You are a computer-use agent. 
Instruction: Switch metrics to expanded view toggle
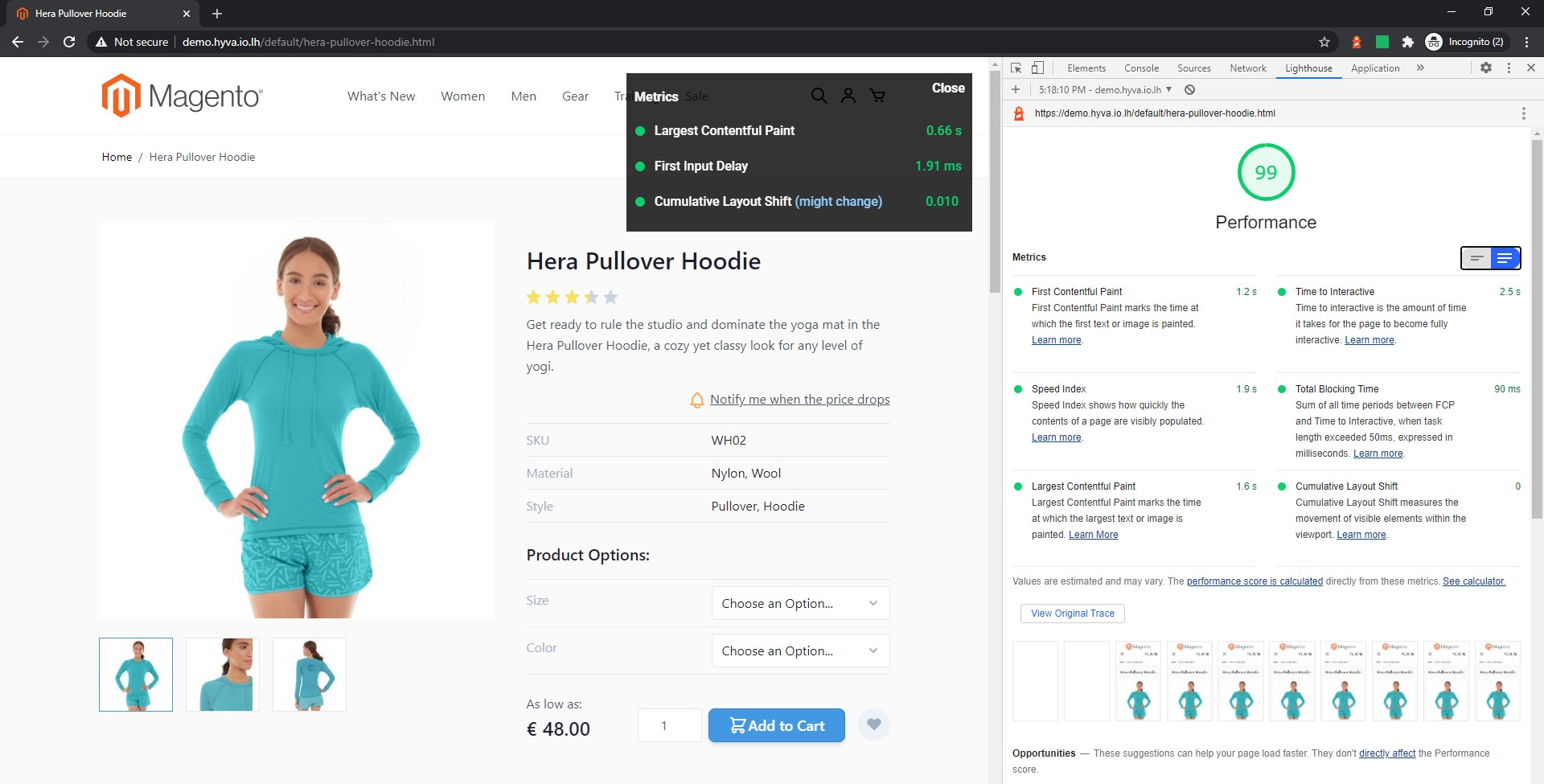click(x=1505, y=258)
